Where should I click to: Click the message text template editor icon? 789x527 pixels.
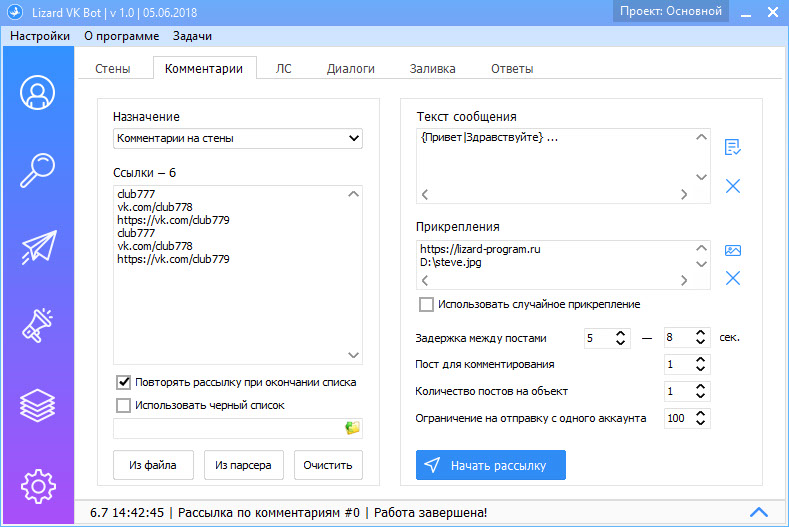732,147
